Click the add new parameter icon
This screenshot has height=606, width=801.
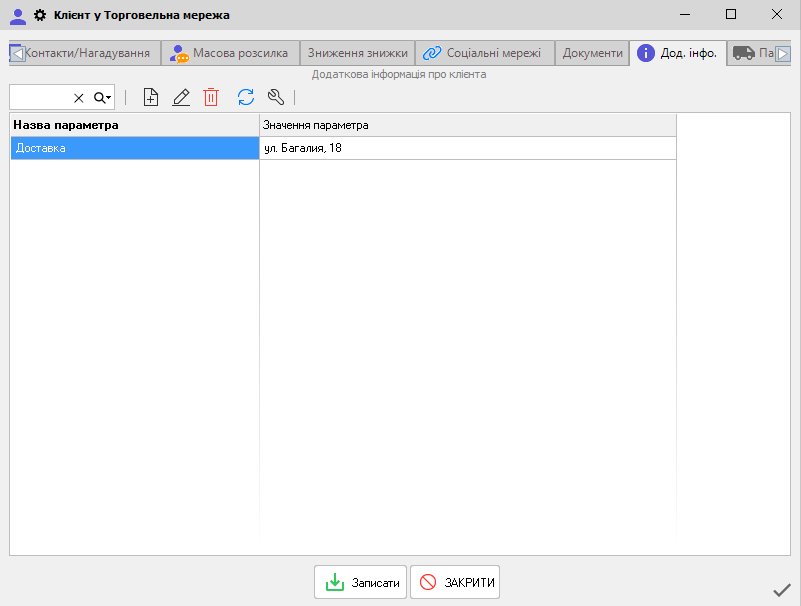point(151,97)
